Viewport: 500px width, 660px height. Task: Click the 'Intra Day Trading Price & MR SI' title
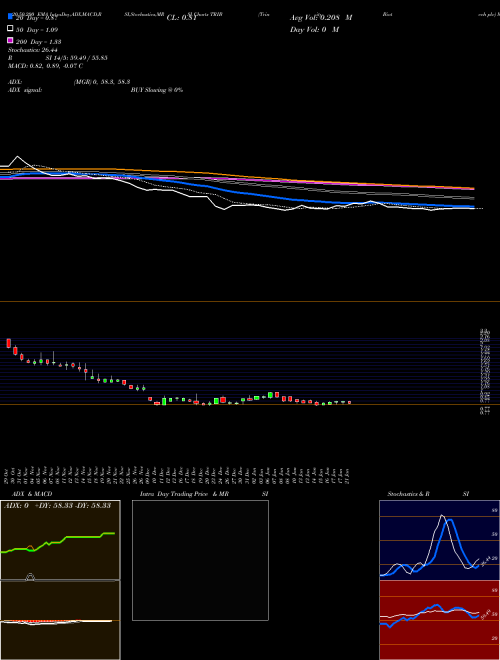coord(204,494)
